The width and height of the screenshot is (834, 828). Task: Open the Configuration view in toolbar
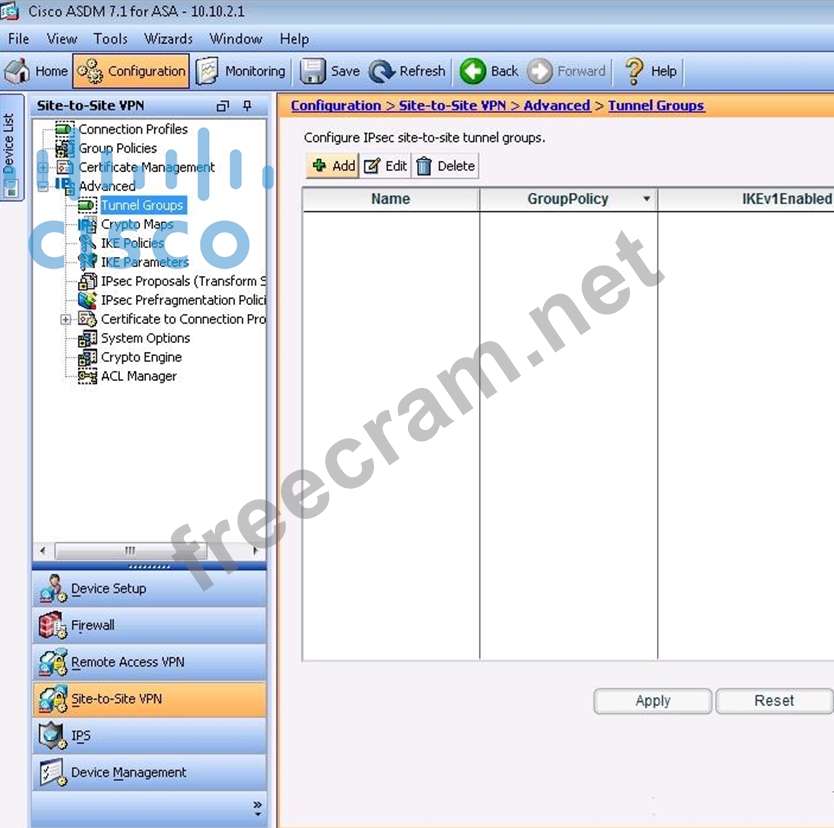click(130, 71)
